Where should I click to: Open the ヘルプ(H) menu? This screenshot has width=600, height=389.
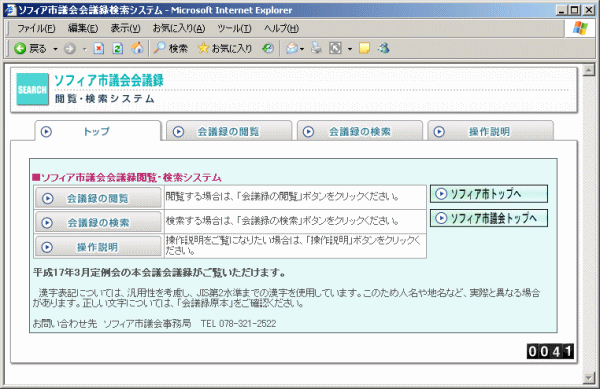[x=281, y=28]
